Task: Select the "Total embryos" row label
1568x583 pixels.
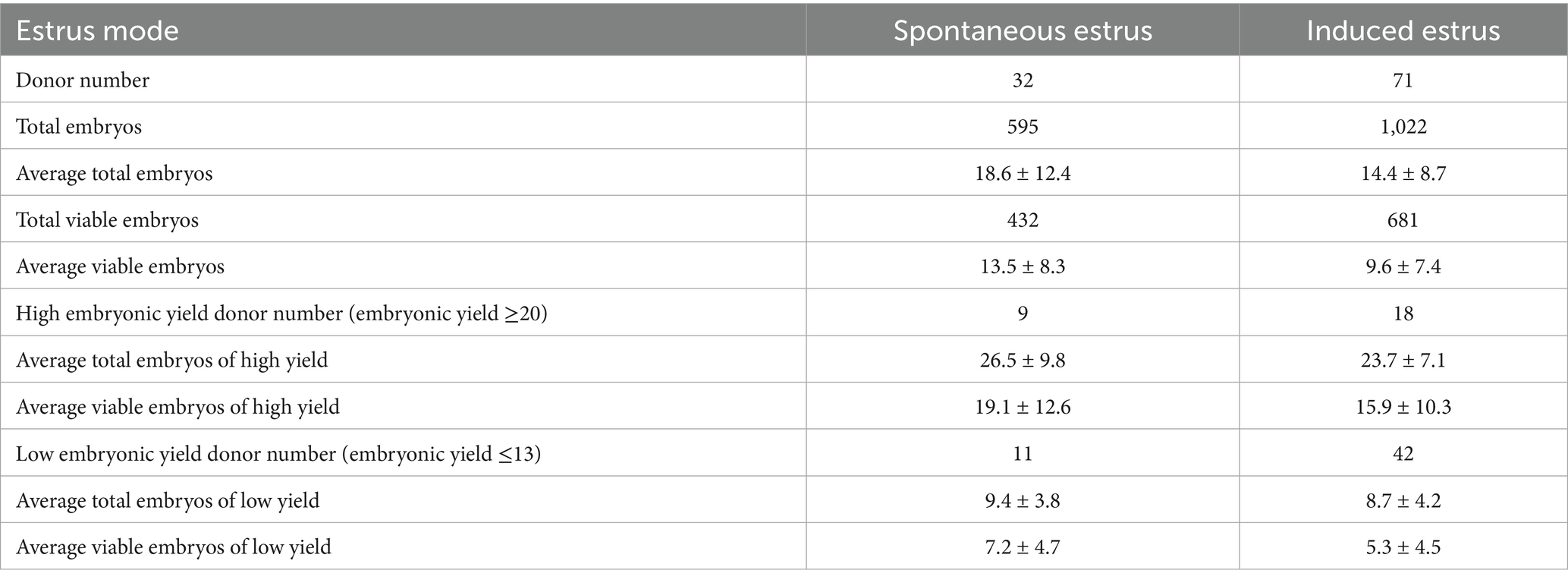Action: click(79, 126)
